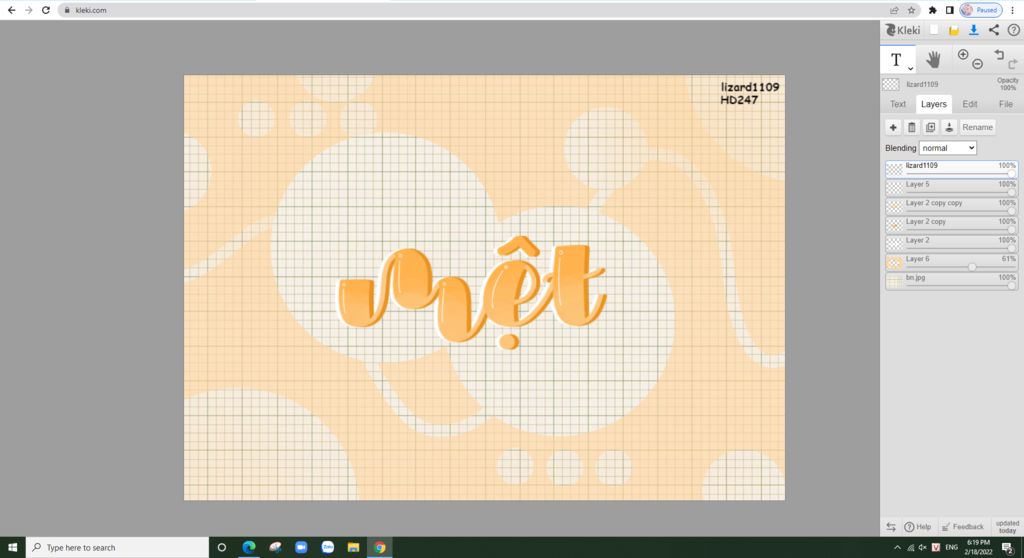Open image using the yellow folder icon
Screen dimensions: 1024x558
click(x=953, y=30)
